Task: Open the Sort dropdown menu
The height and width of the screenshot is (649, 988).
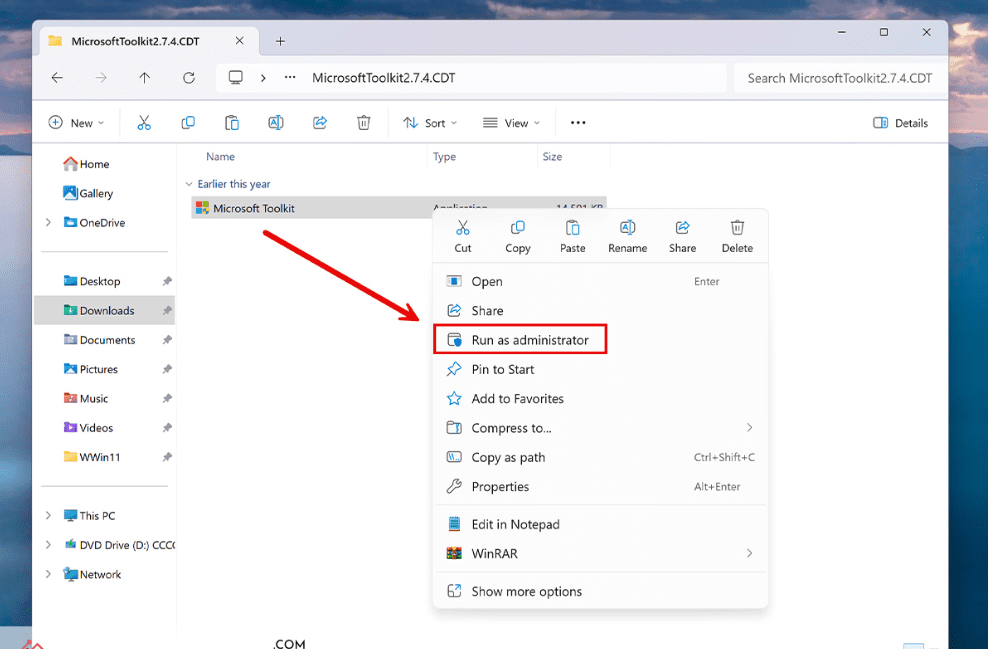Action: [430, 123]
